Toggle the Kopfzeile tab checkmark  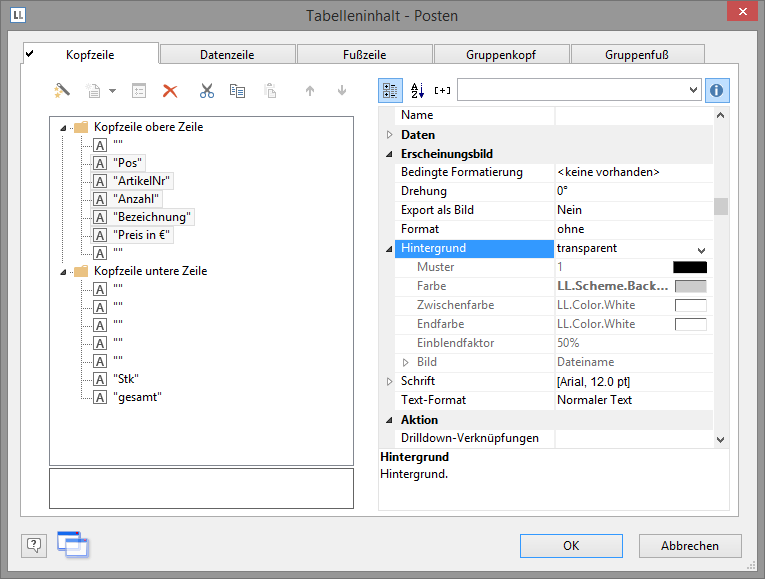30,53
